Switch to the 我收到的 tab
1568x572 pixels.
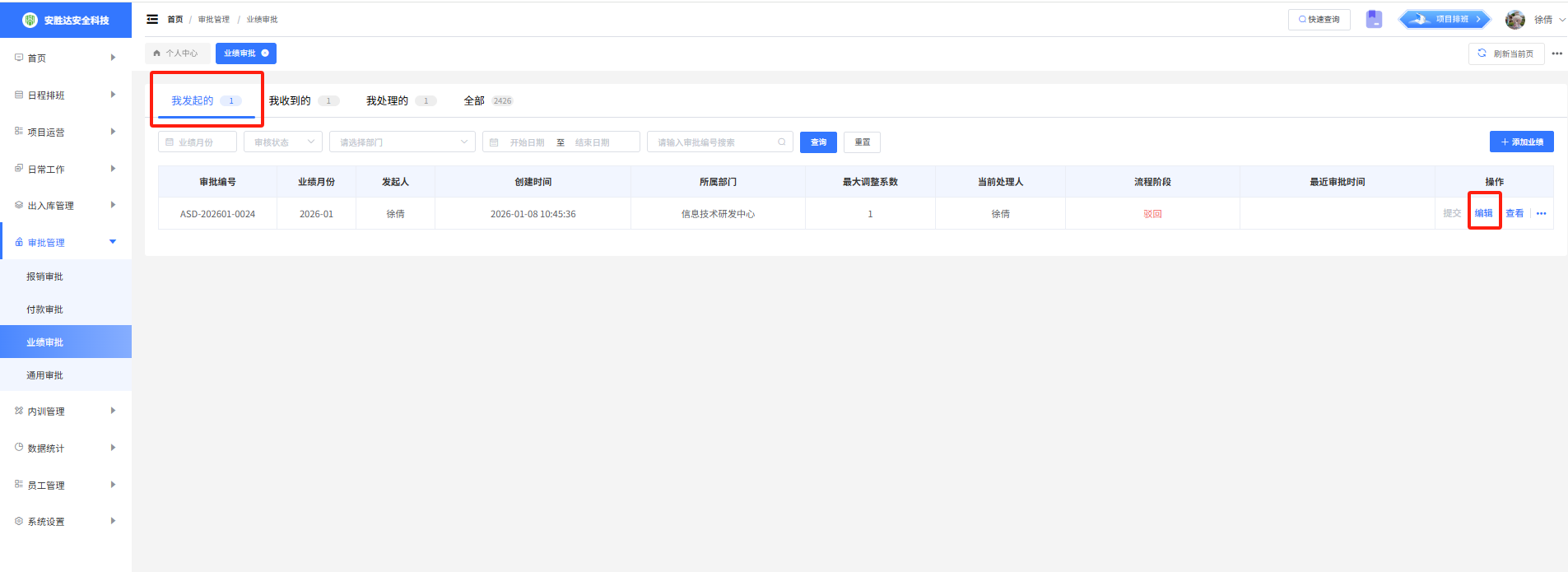click(x=304, y=100)
